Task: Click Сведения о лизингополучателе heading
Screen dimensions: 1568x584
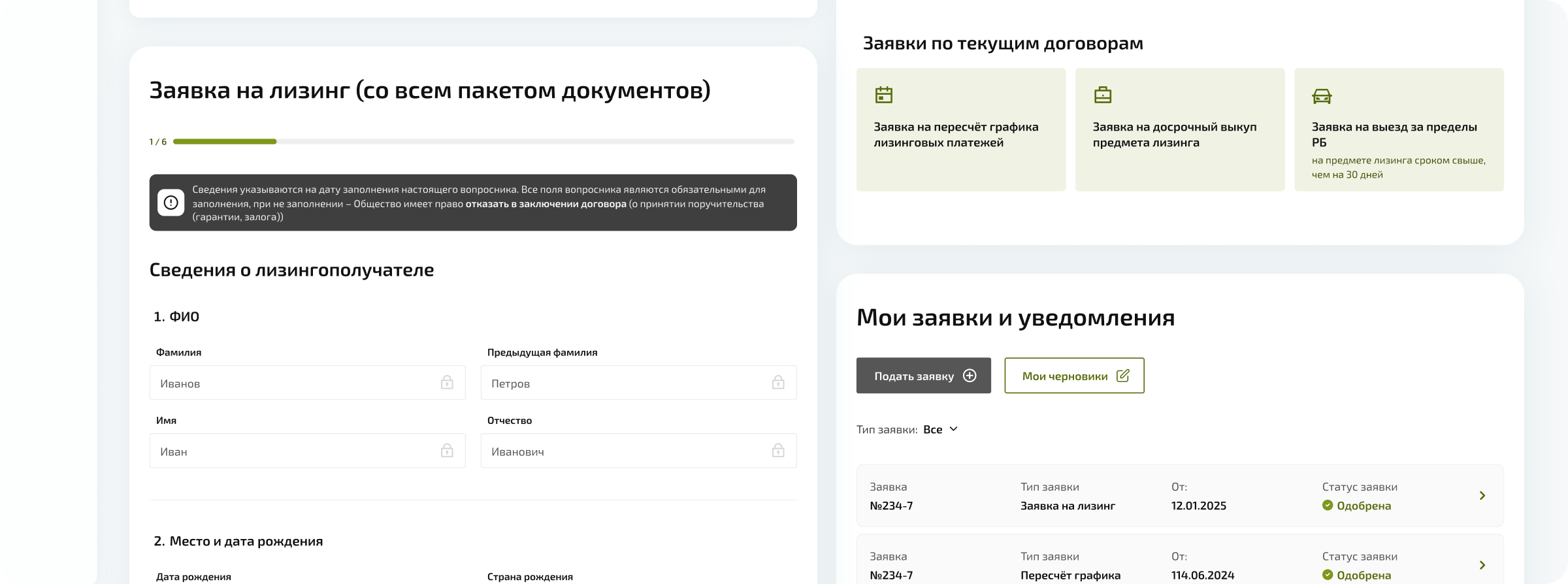Action: [291, 270]
